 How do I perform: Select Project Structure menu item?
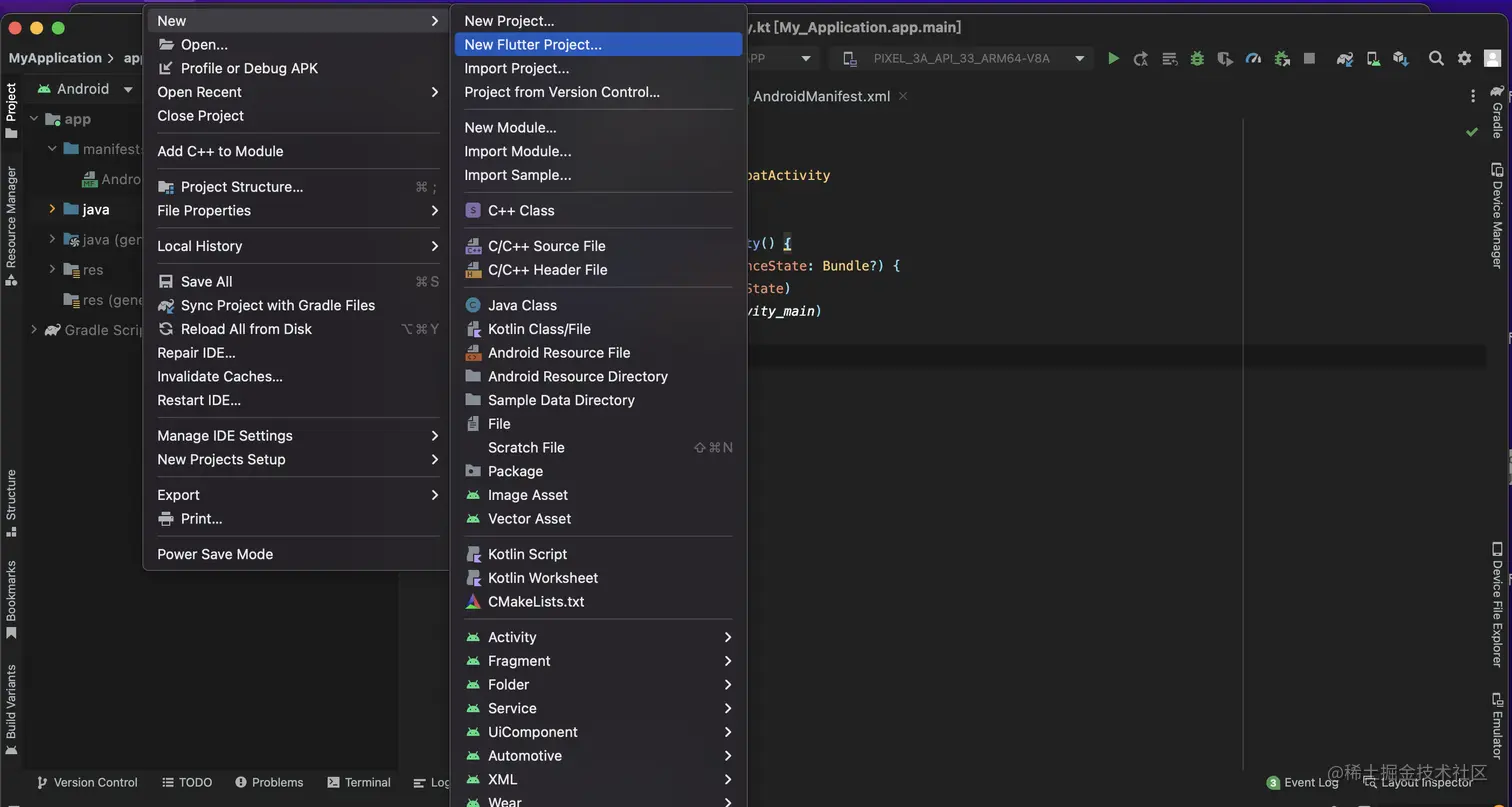click(x=298, y=187)
